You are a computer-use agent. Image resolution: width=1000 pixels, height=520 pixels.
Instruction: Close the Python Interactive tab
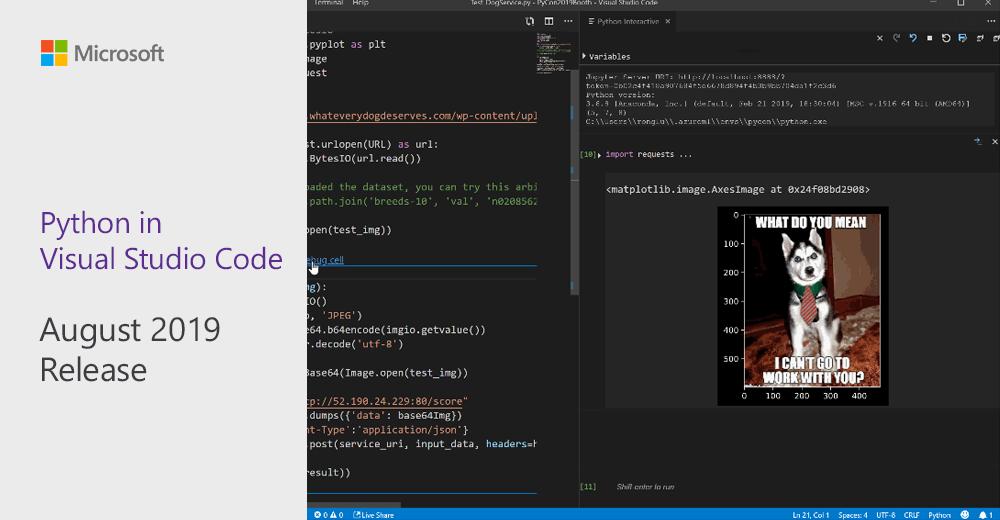click(x=668, y=21)
